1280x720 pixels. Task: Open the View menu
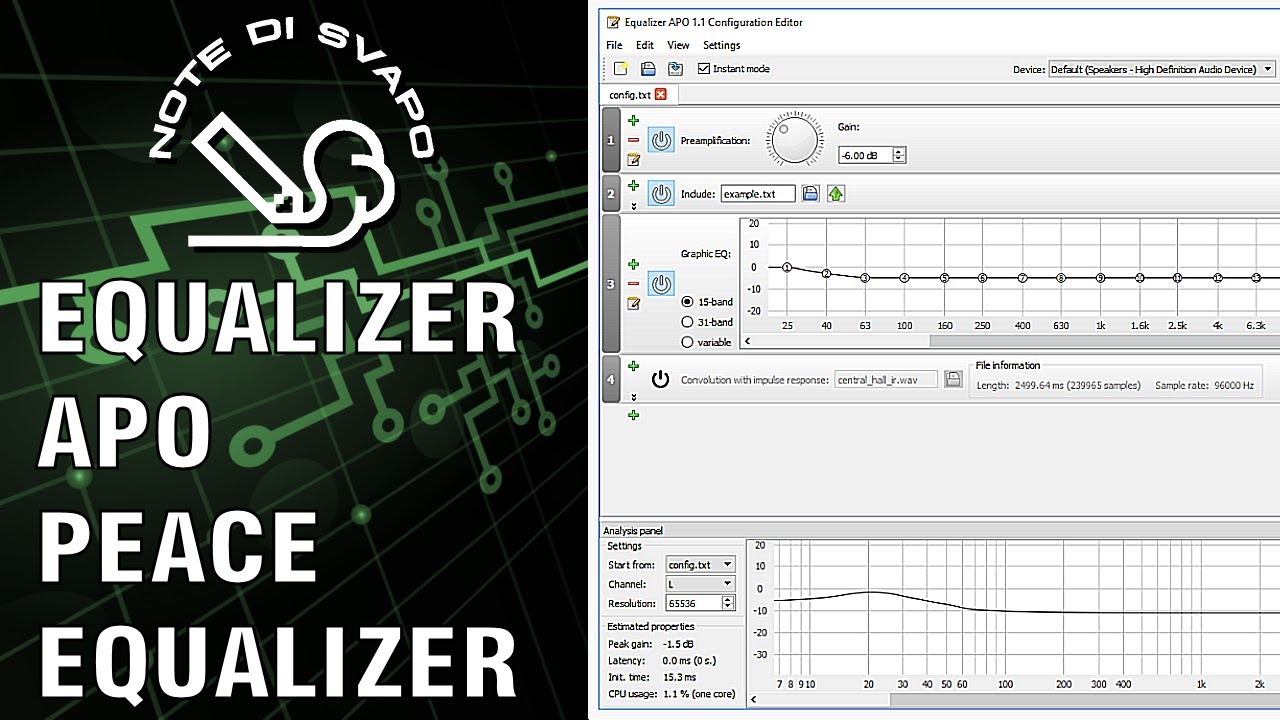[678, 45]
